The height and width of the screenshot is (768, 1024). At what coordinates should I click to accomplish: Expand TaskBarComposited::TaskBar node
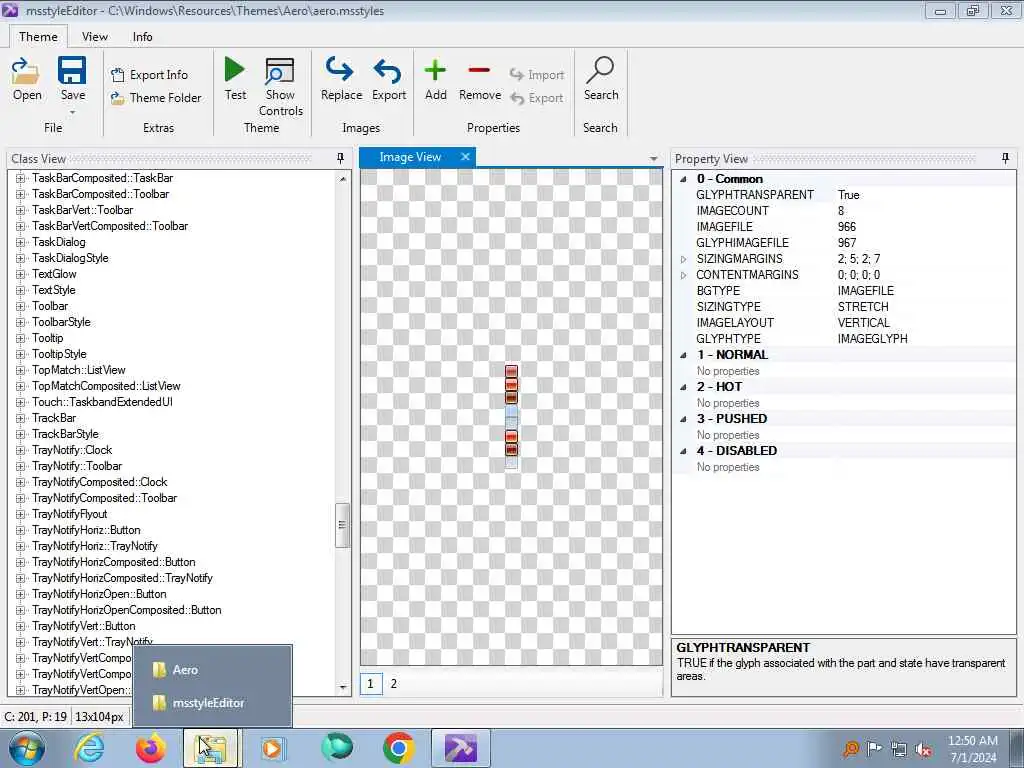(20, 178)
